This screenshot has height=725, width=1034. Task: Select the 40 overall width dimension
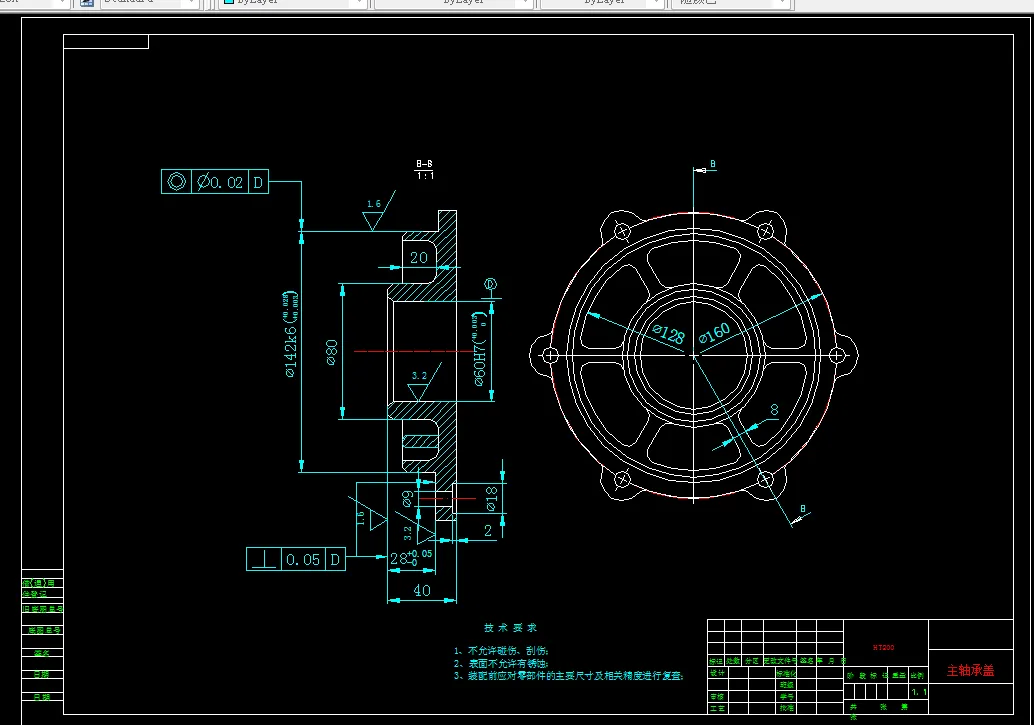(x=422, y=590)
